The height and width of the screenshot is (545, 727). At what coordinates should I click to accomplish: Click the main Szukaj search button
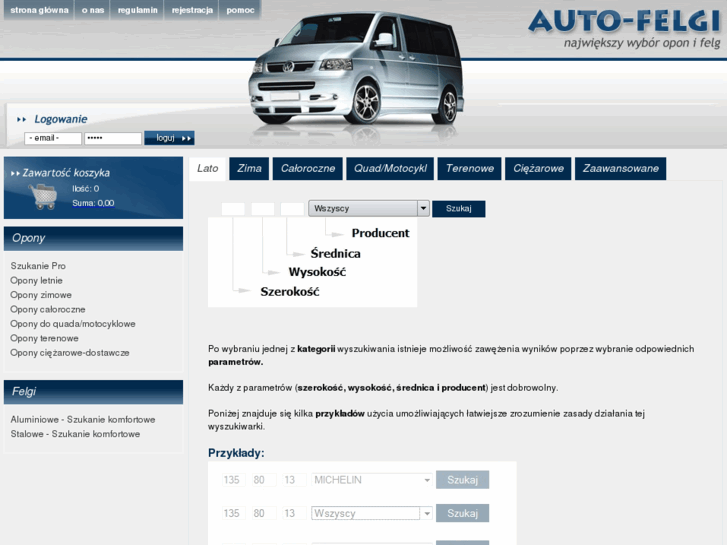[x=459, y=209]
